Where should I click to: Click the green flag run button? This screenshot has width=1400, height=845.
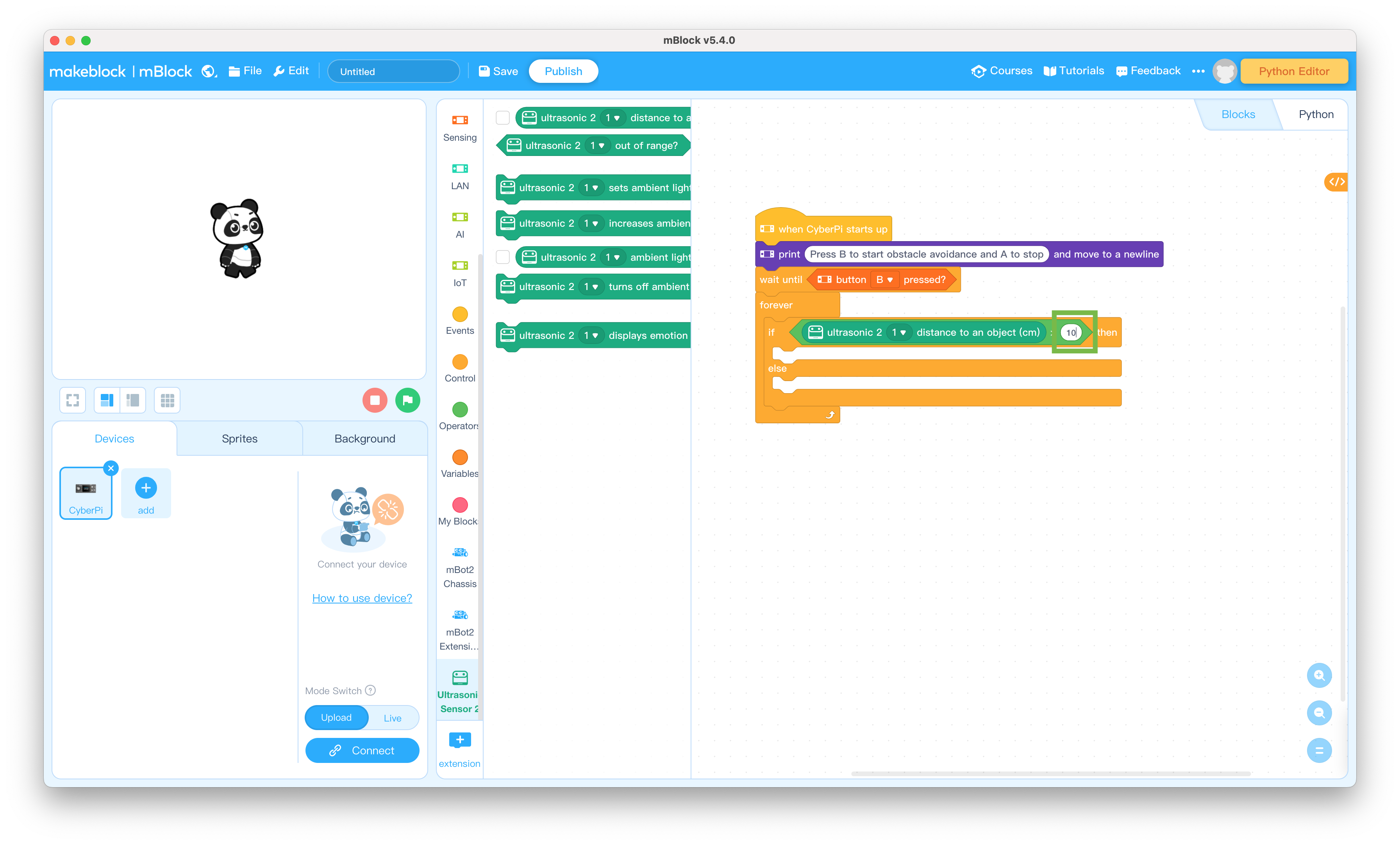pos(407,400)
